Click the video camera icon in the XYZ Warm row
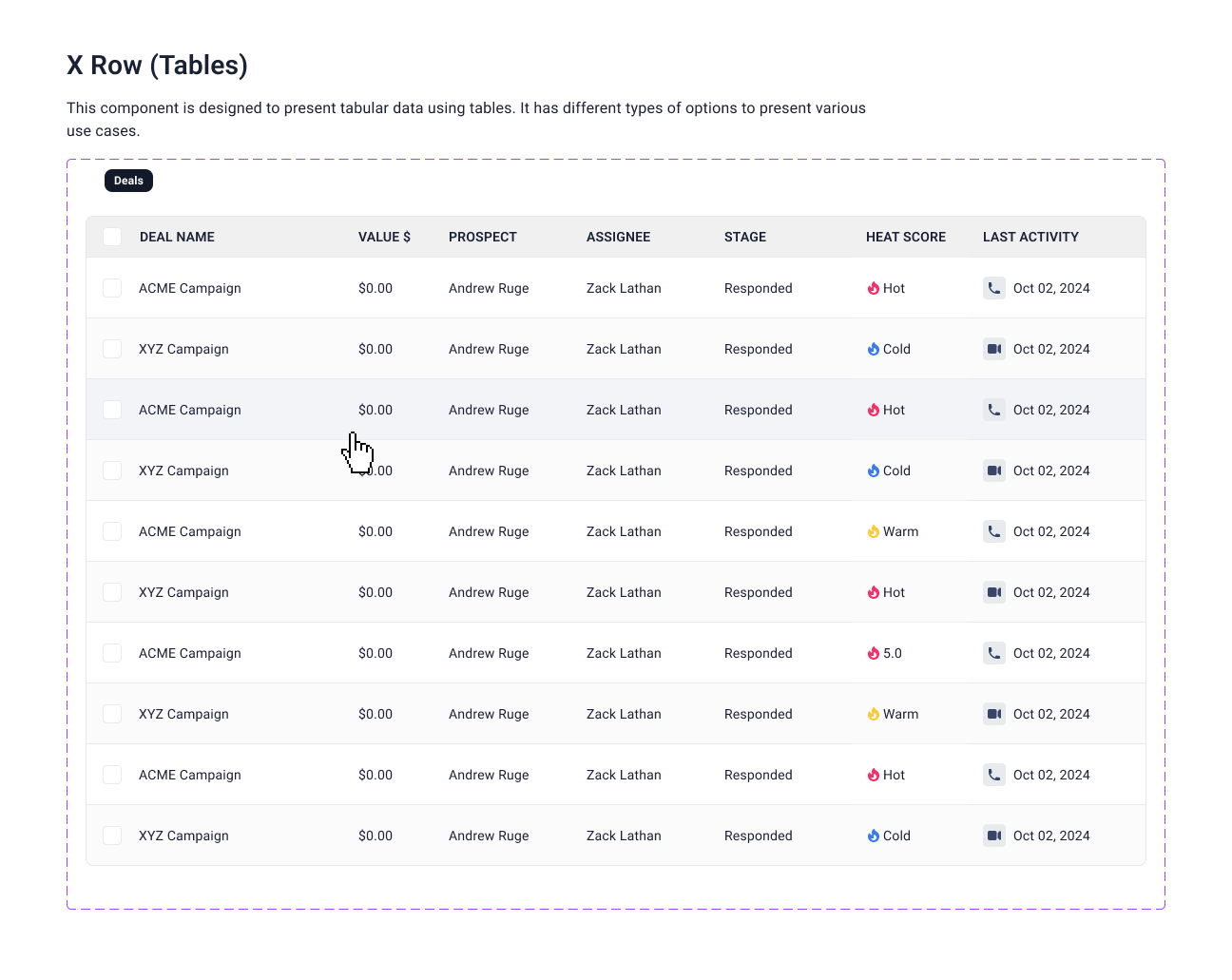1232x980 pixels. (x=994, y=714)
